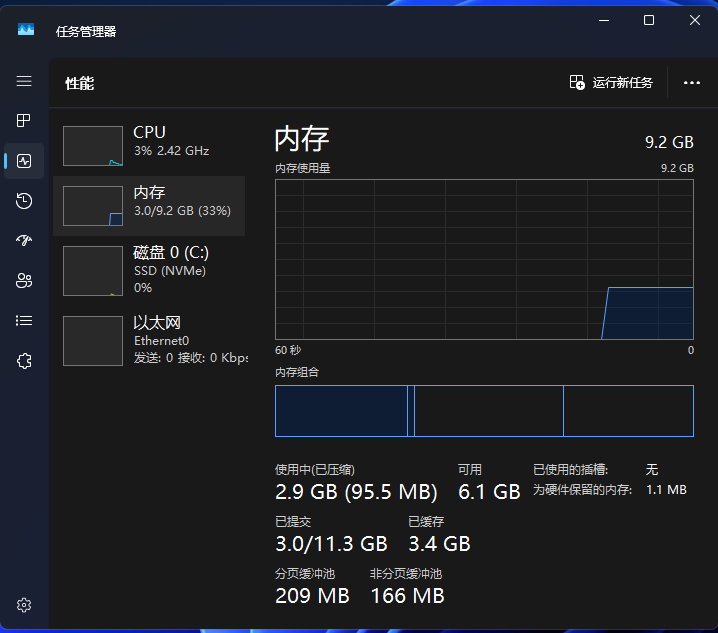The height and width of the screenshot is (633, 718).
Task: Click the CPU mini graph thumbnail
Action: tap(93, 146)
